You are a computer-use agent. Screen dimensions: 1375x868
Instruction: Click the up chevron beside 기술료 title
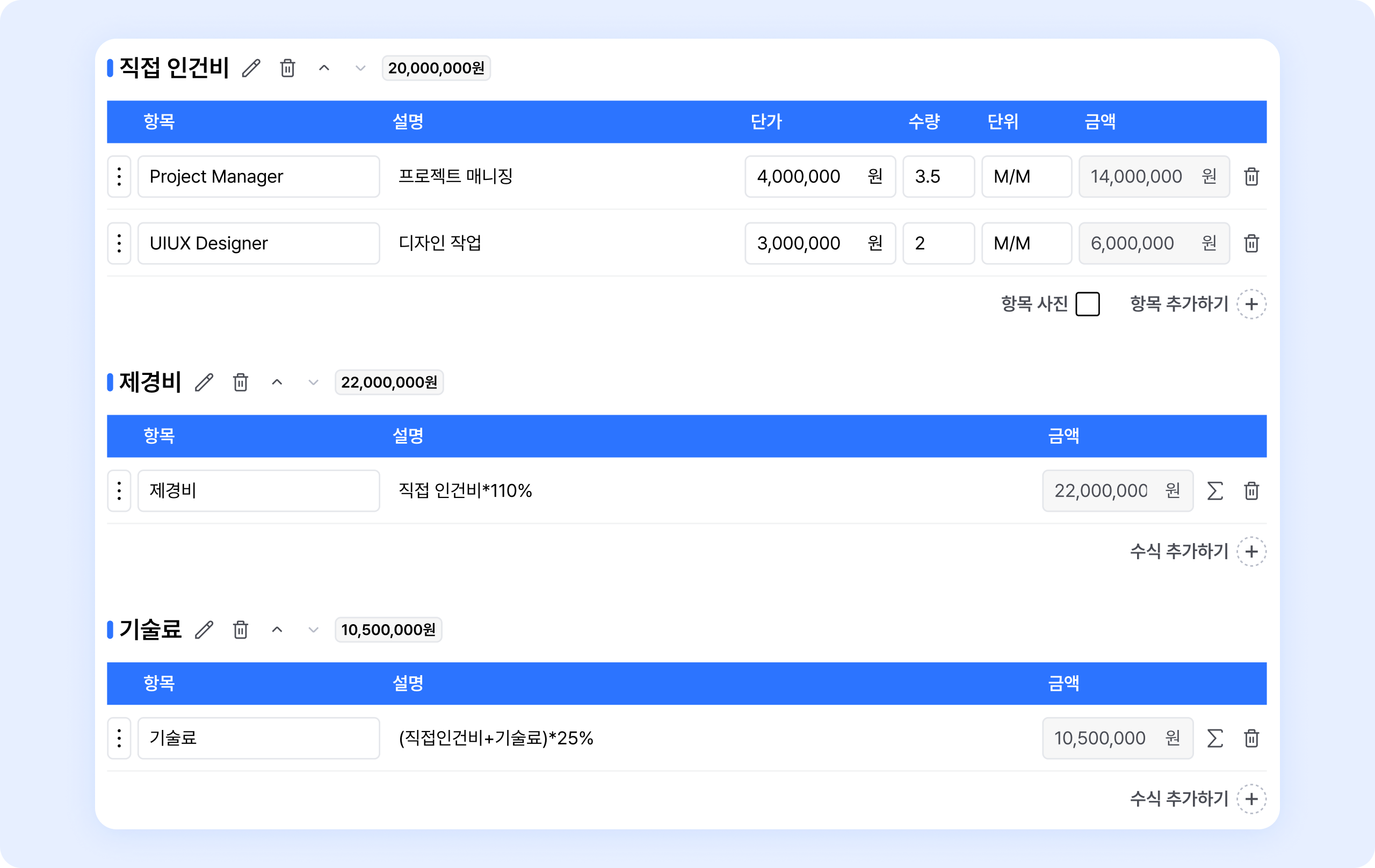(x=277, y=630)
